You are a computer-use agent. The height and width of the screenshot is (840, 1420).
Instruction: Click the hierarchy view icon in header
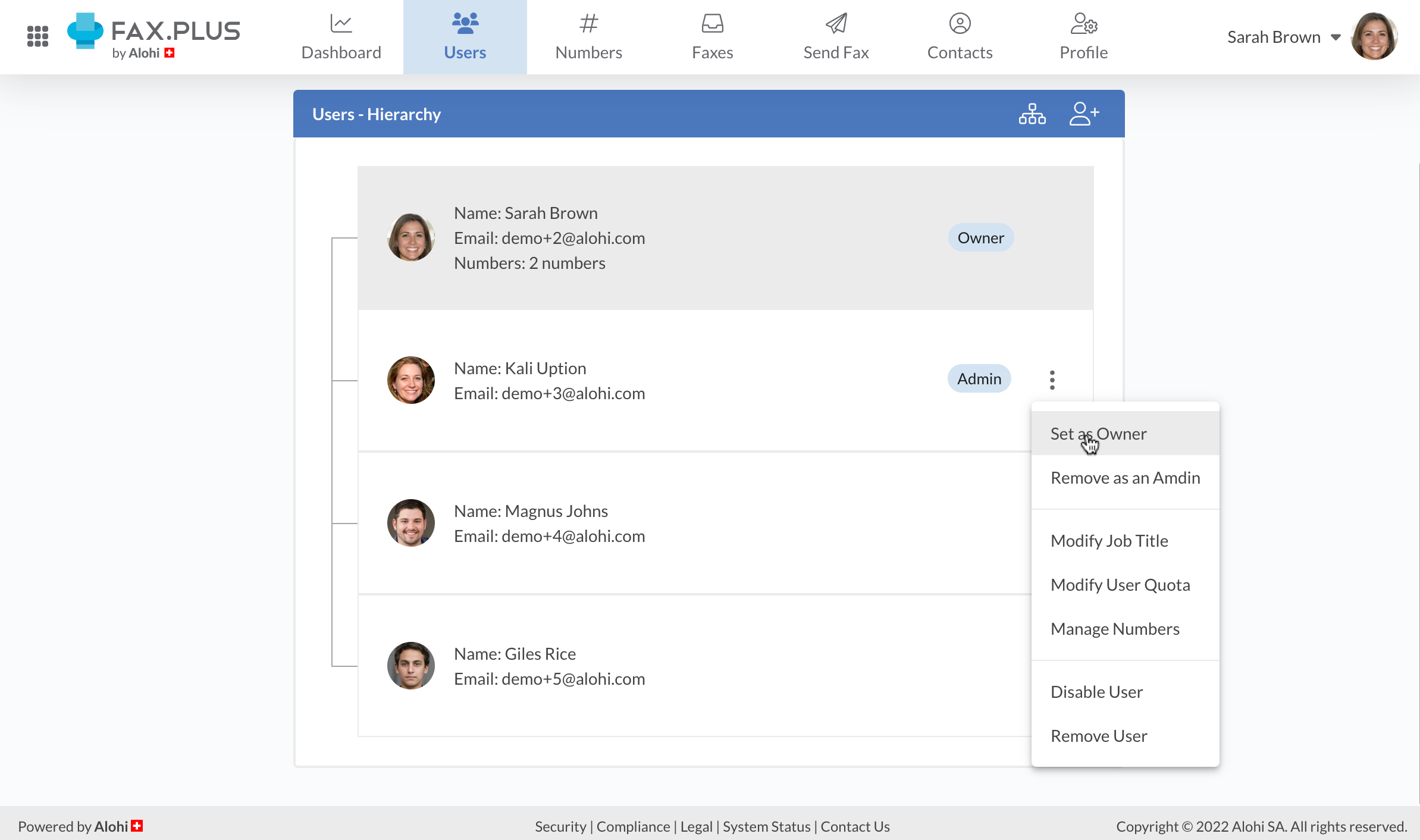[1032, 114]
